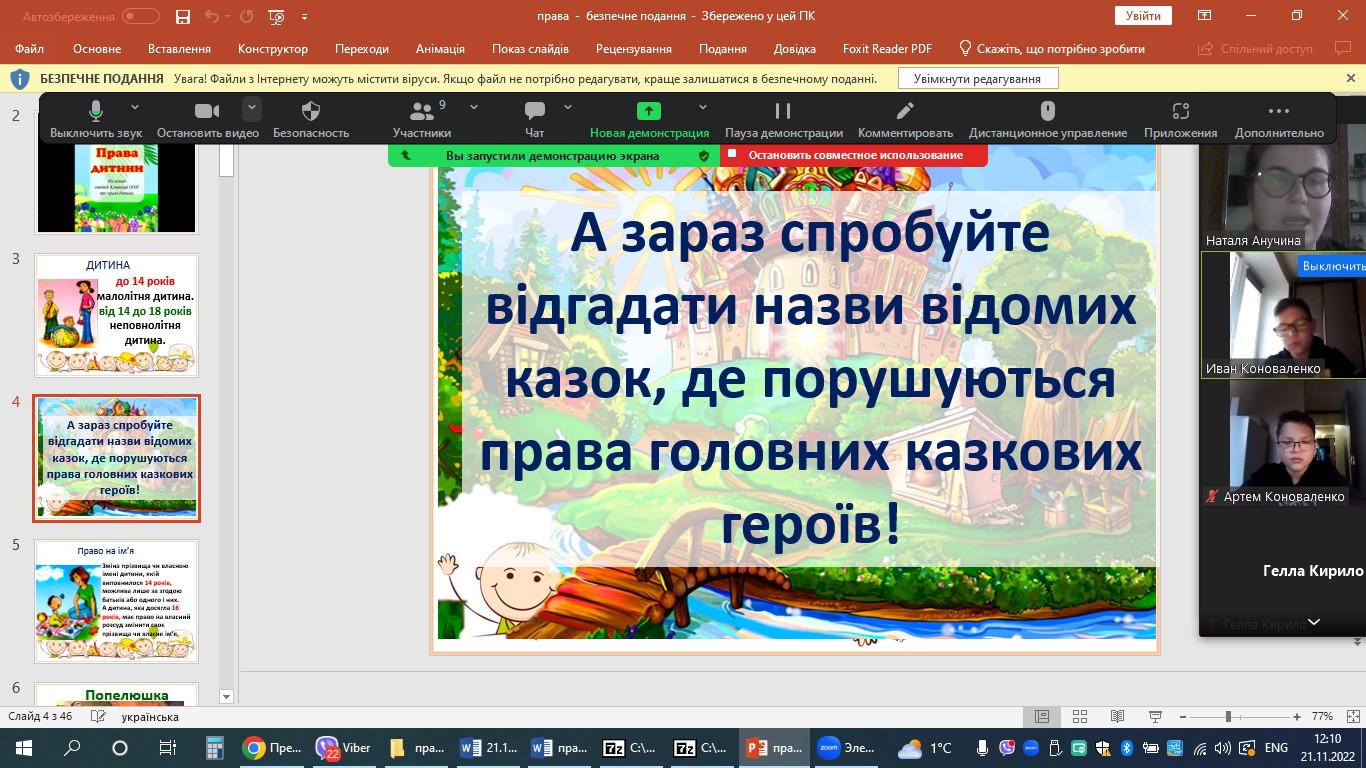Viewport: 1366px width, 768px height.
Task: Click Артем Коноваленко video tile
Action: point(1283,443)
